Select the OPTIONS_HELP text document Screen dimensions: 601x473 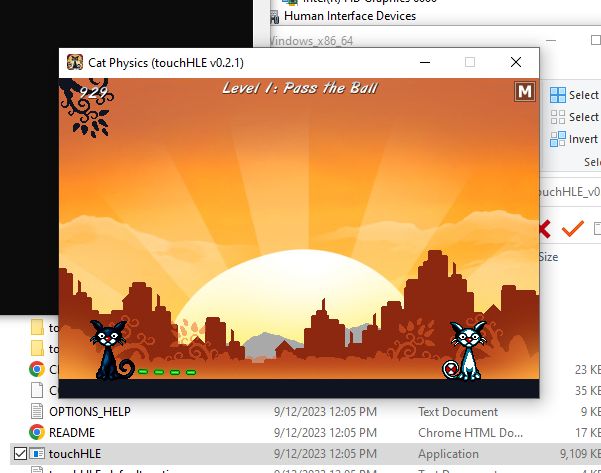(90, 412)
